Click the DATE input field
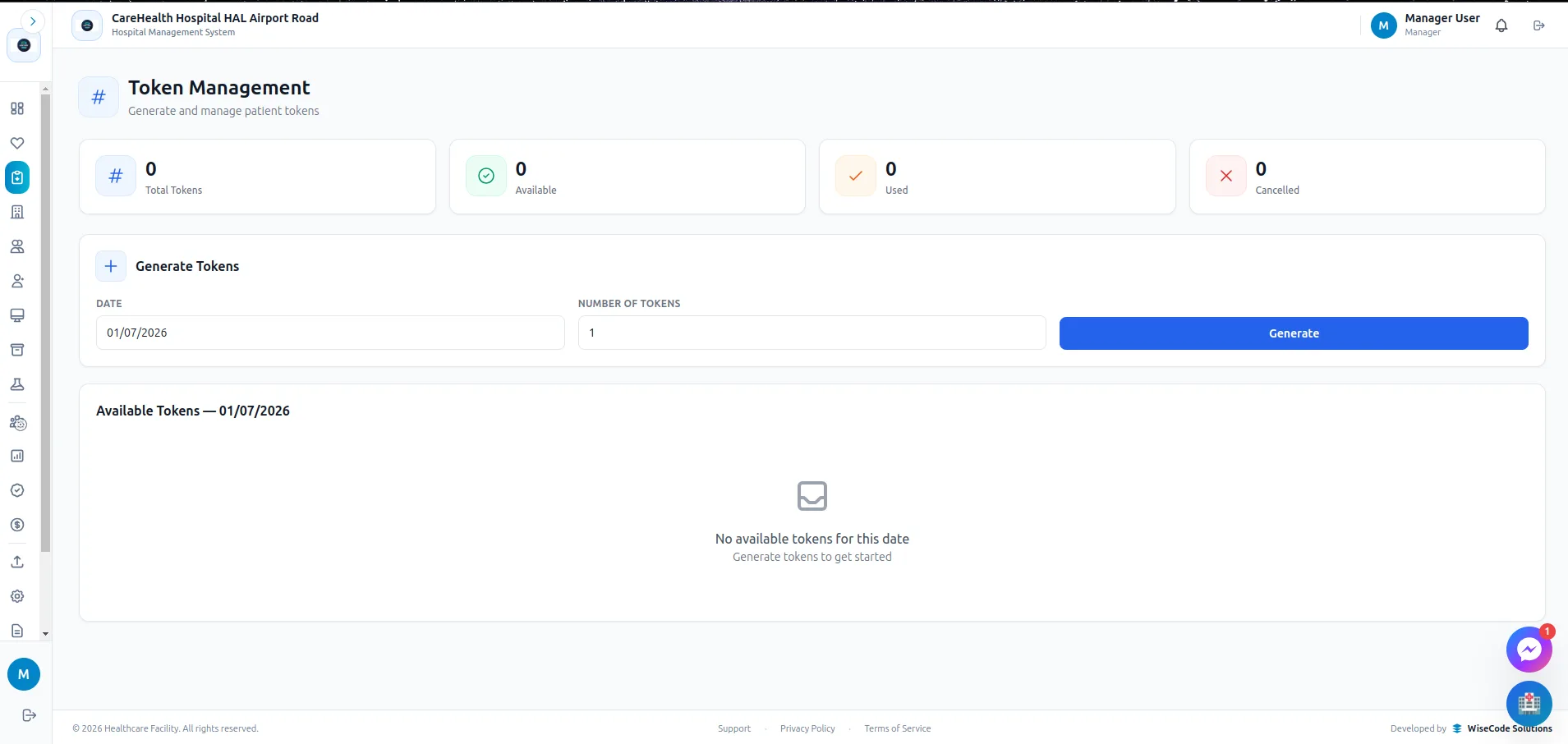 pyautogui.click(x=330, y=333)
